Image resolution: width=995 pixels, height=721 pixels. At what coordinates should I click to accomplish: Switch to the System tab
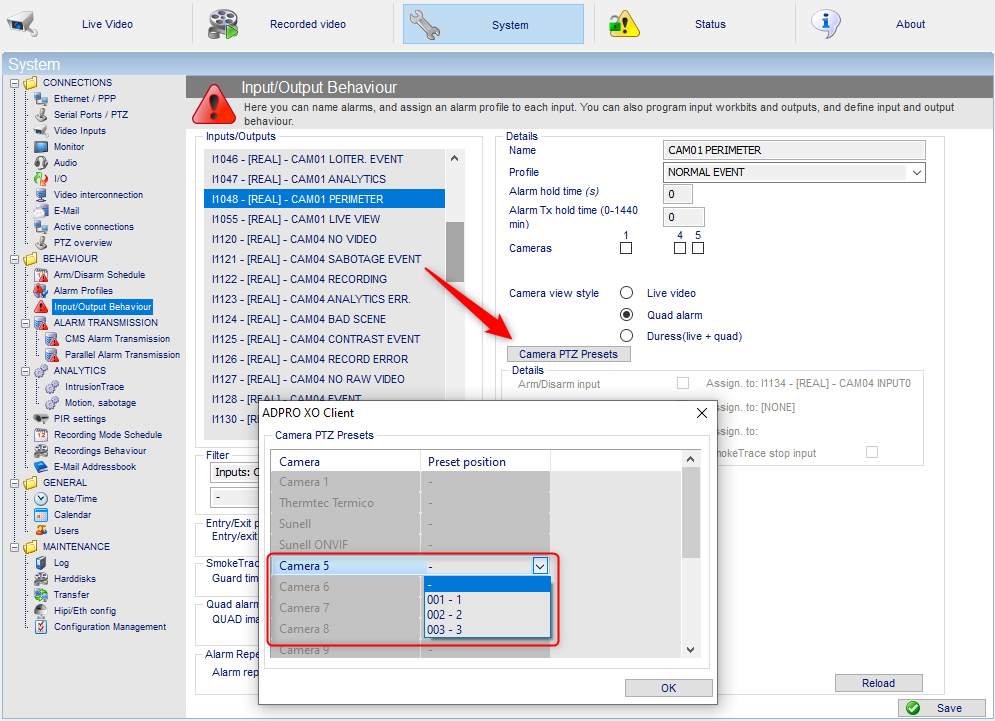[493, 25]
